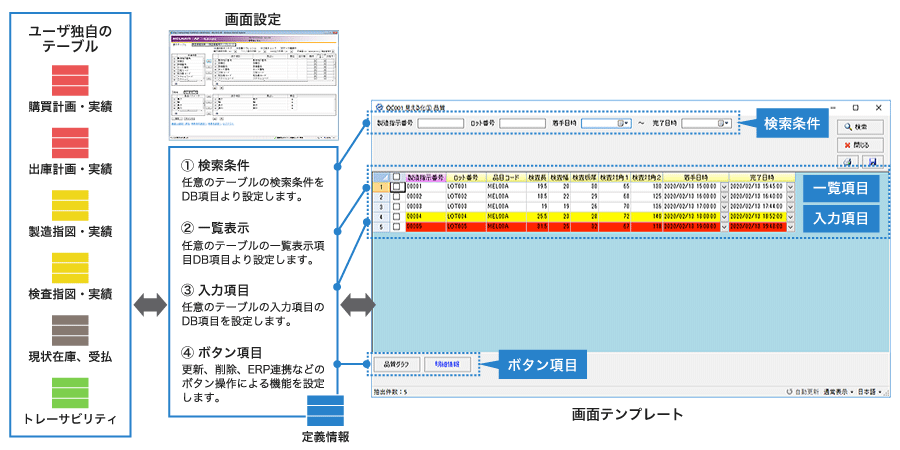Click the 閉じる button with red X
The image size is (900, 450).
tap(861, 144)
